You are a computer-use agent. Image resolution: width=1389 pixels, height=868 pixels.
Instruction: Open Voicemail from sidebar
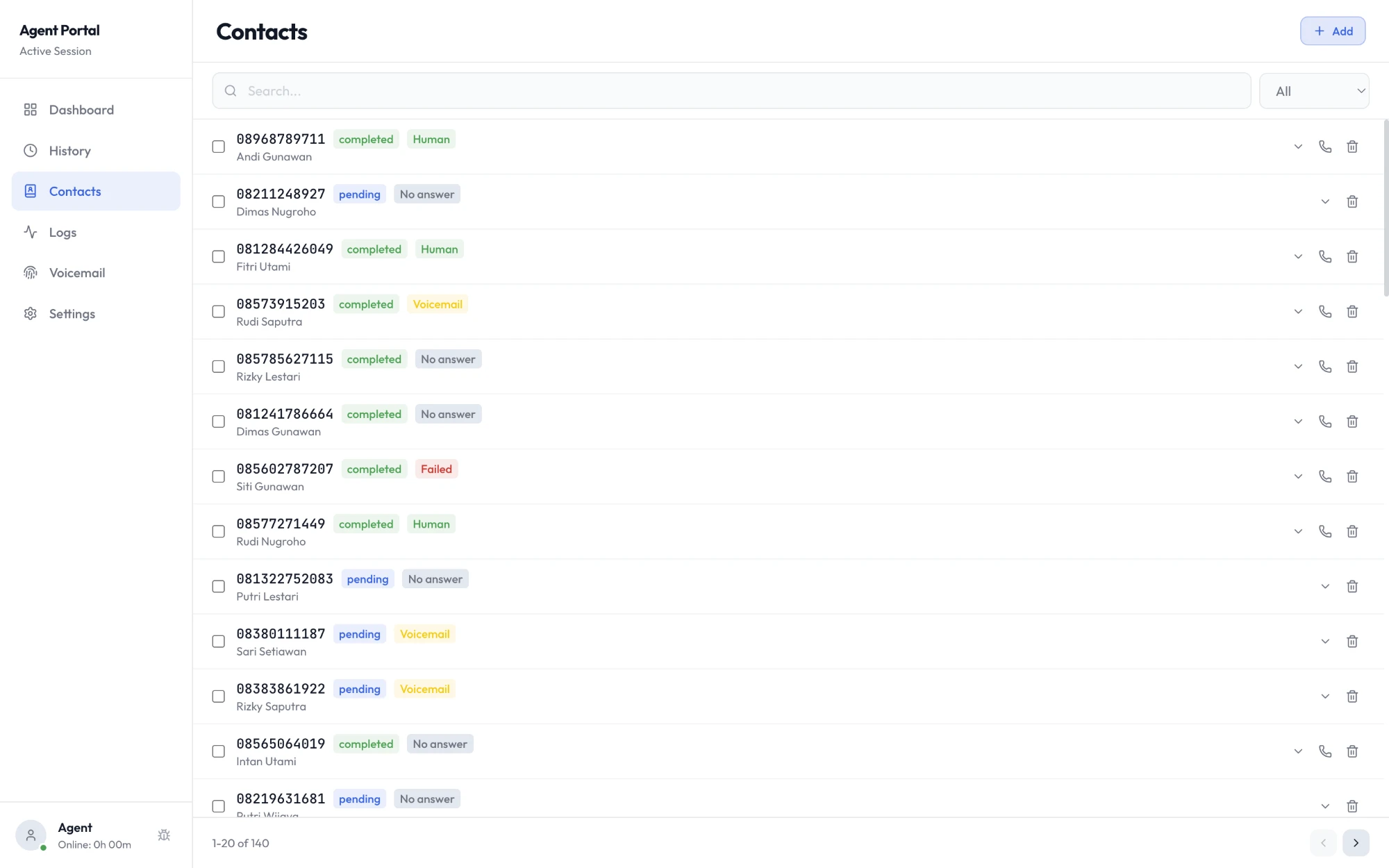(96, 273)
